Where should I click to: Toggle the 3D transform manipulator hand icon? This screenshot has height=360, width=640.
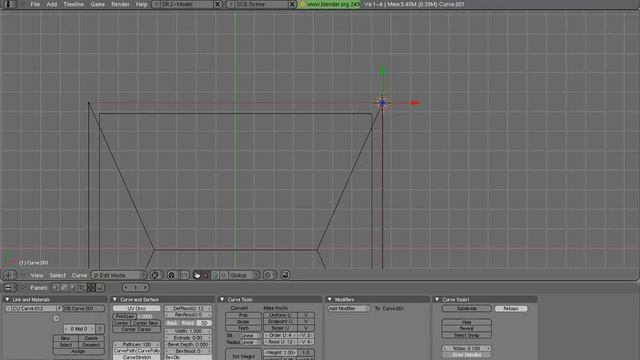[x=197, y=275]
